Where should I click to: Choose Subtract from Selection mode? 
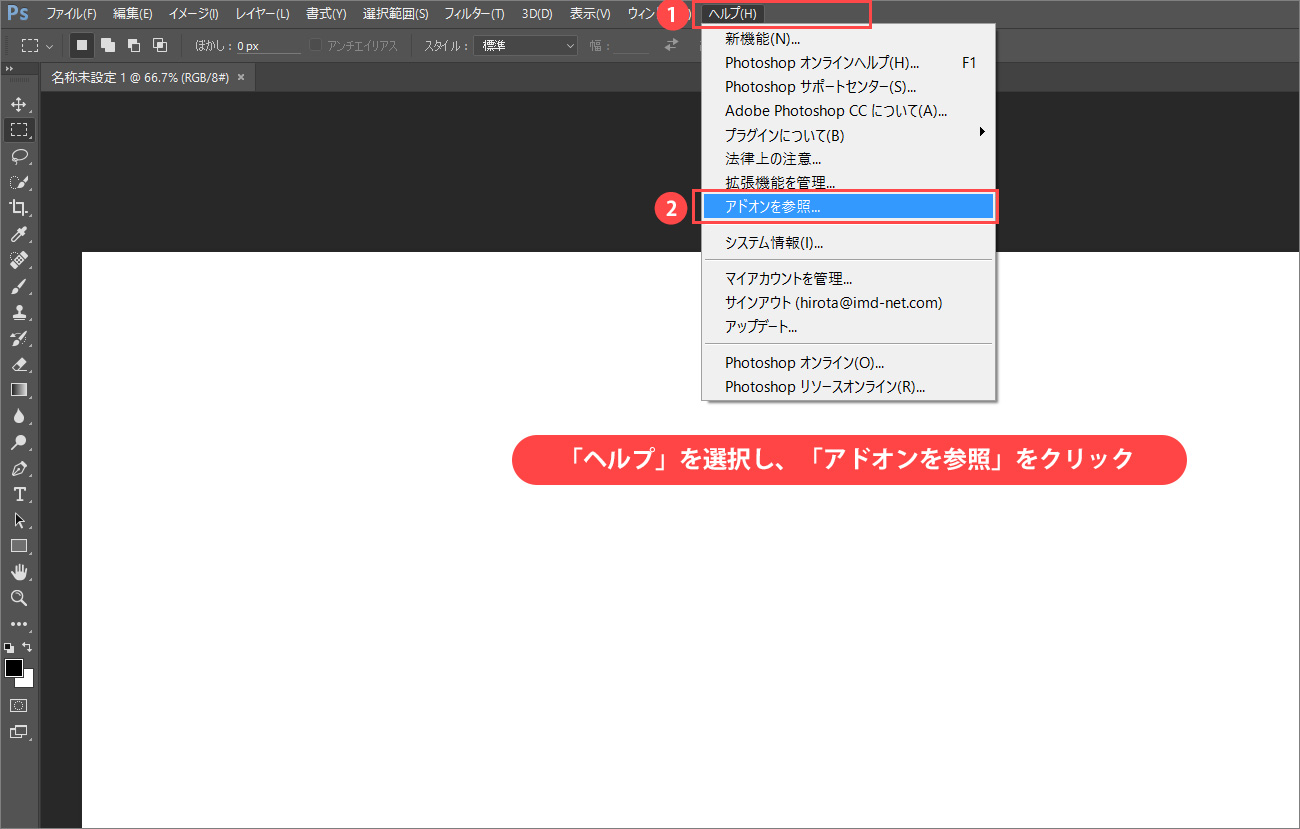134,45
